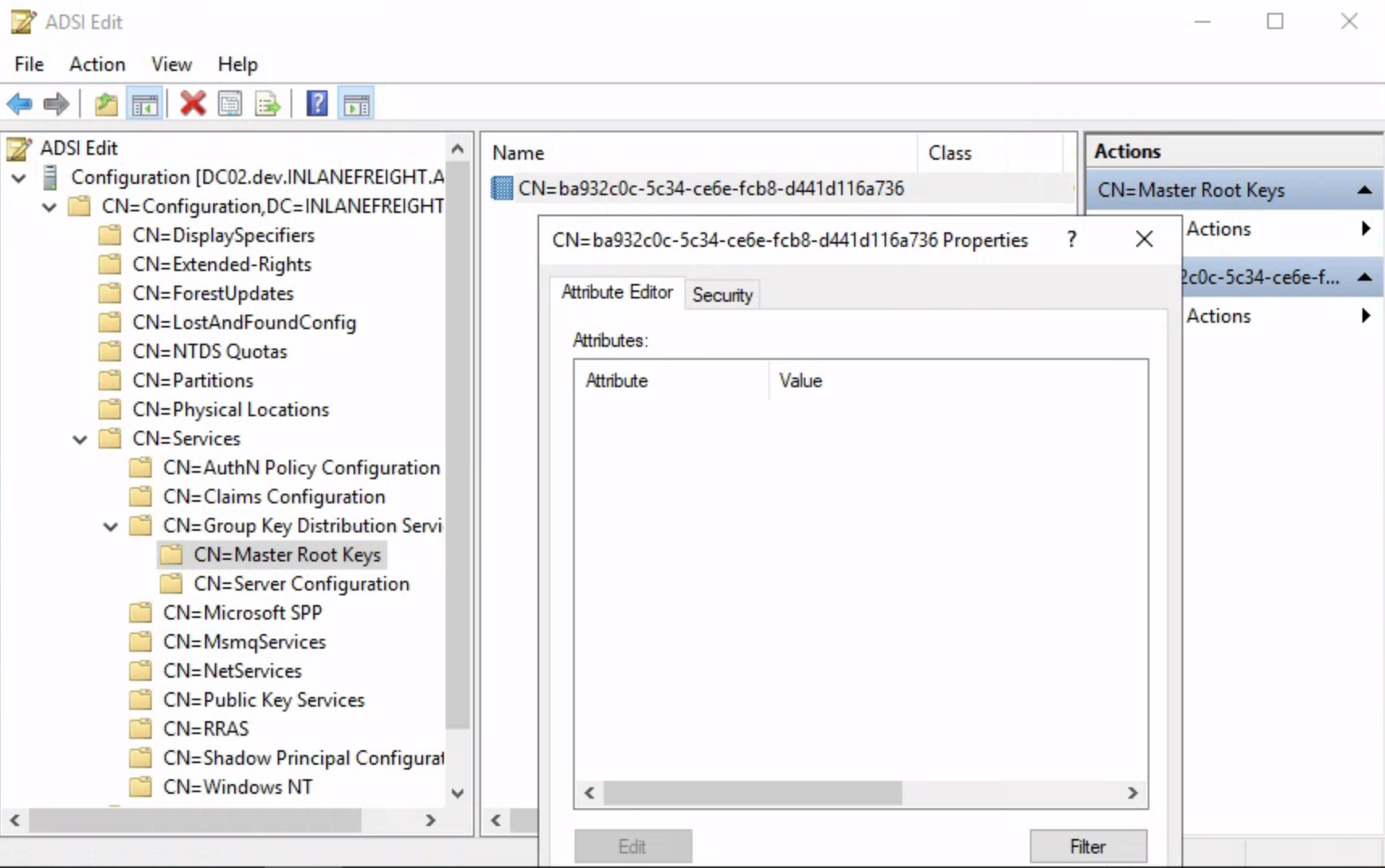Image resolution: width=1385 pixels, height=868 pixels.
Task: Open Properties from the toolbar icon
Action: [230, 104]
